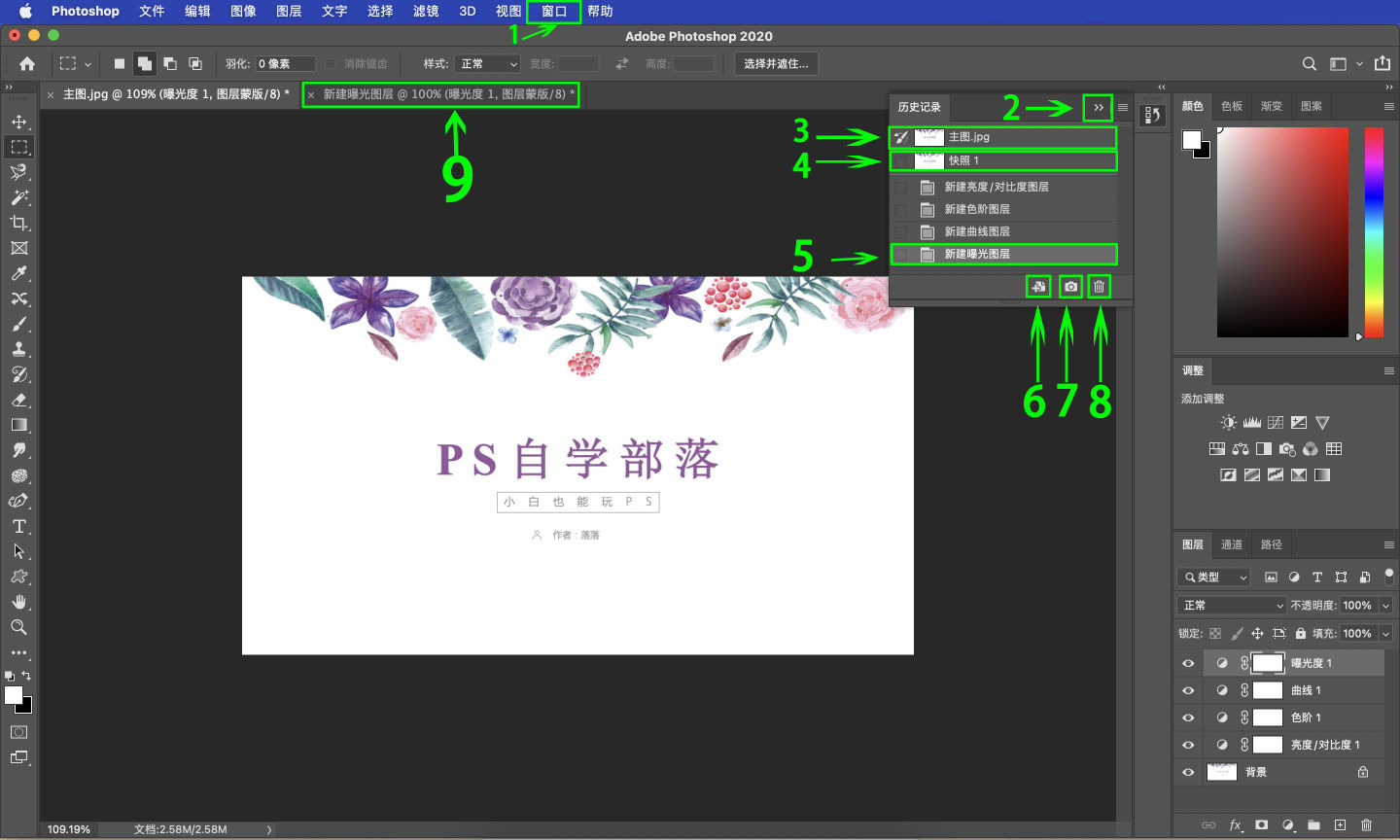Toggle visibility of the 曲线 1 layer
Screen dimensions: 1400x840
click(x=1187, y=690)
